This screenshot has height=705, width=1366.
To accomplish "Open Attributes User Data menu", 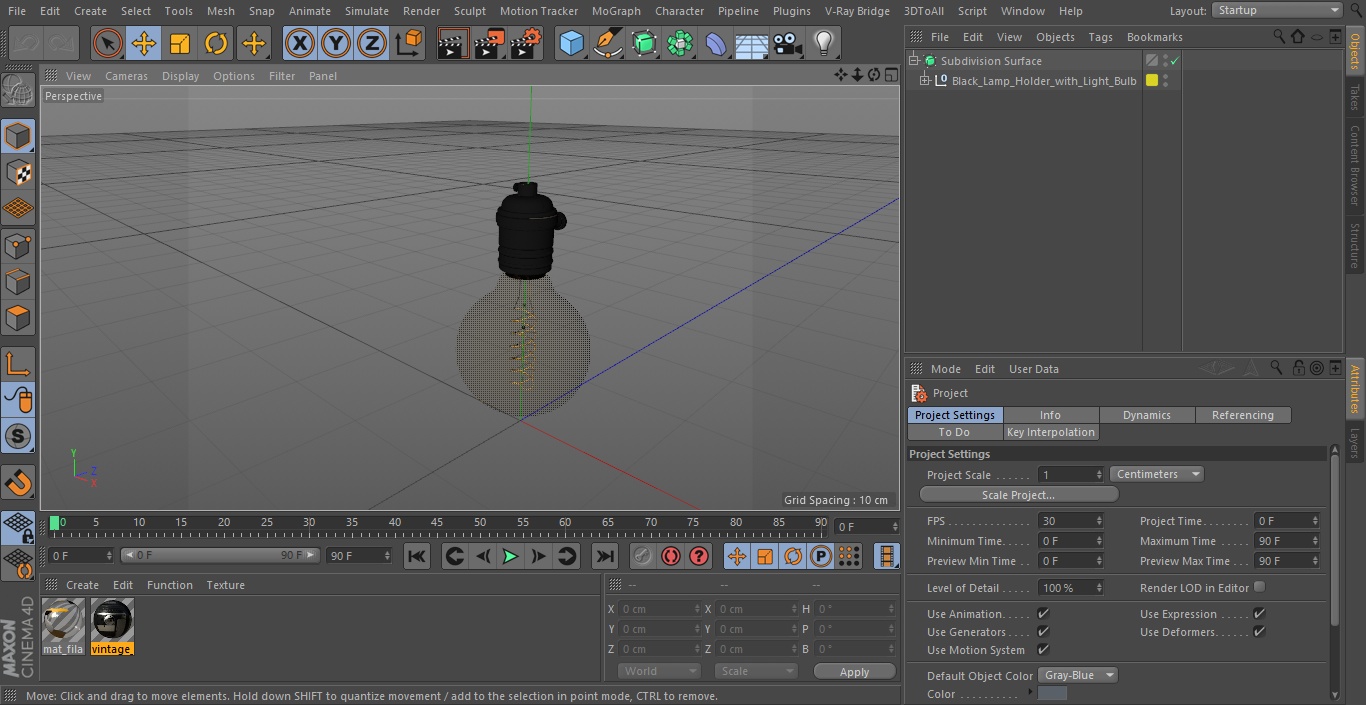I will (1034, 369).
